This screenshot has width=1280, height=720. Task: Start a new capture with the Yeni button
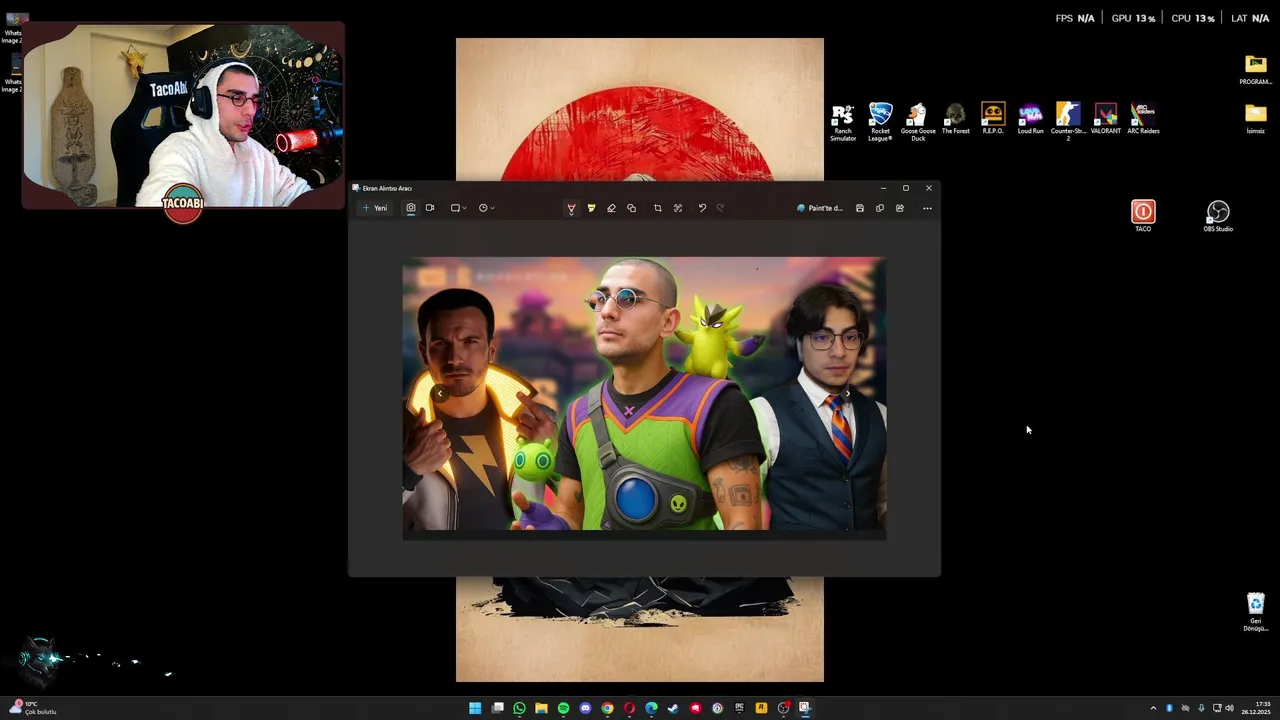(x=375, y=208)
